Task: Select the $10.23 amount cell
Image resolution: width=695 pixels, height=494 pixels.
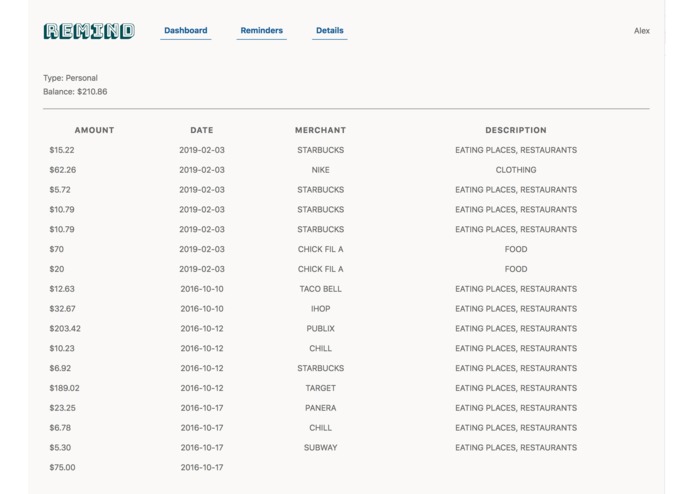Action: (x=62, y=349)
